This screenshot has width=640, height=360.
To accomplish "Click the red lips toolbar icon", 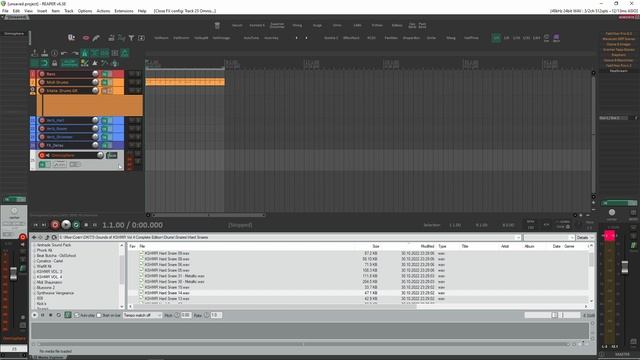I will click(86, 38).
